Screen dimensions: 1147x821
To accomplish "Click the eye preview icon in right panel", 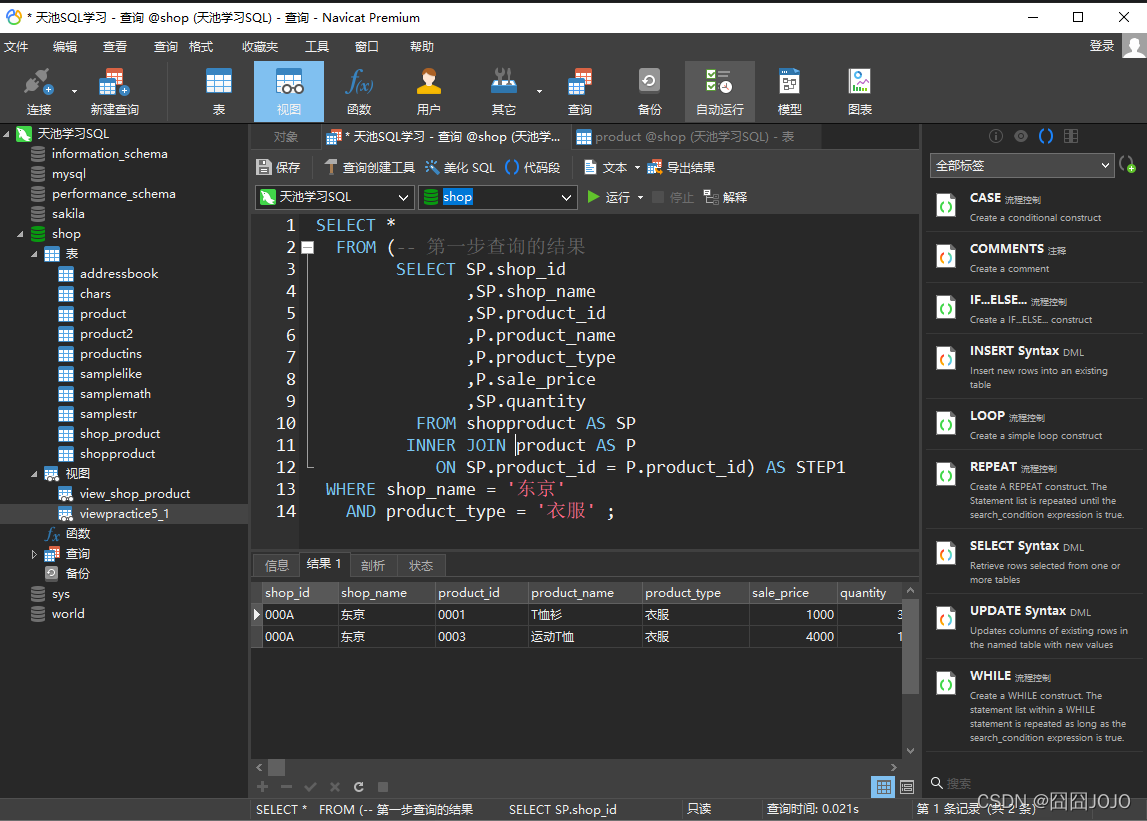I will point(1020,136).
